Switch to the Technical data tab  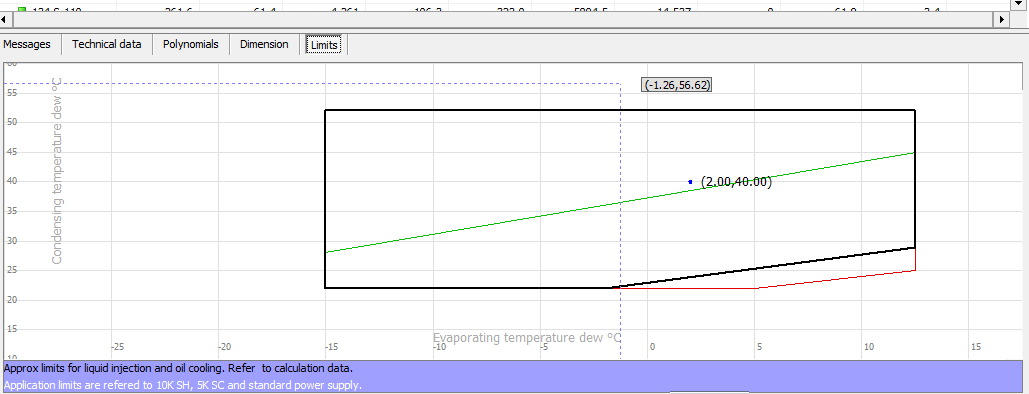click(x=107, y=45)
